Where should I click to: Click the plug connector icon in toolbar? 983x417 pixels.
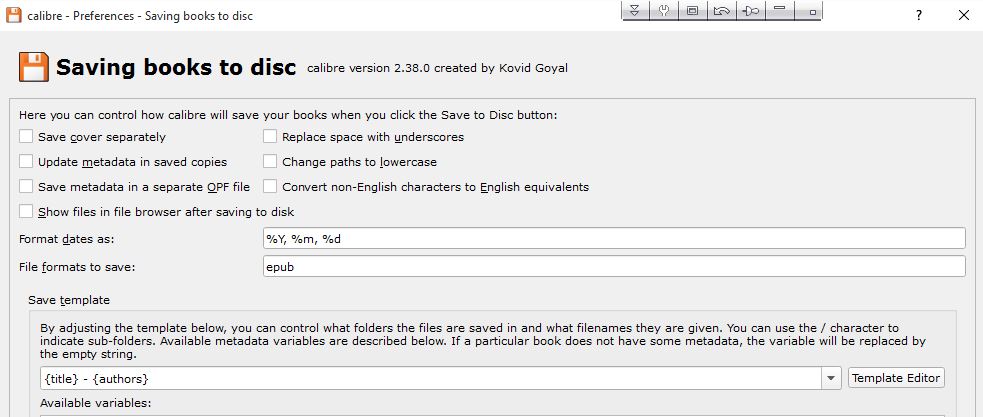click(x=751, y=11)
